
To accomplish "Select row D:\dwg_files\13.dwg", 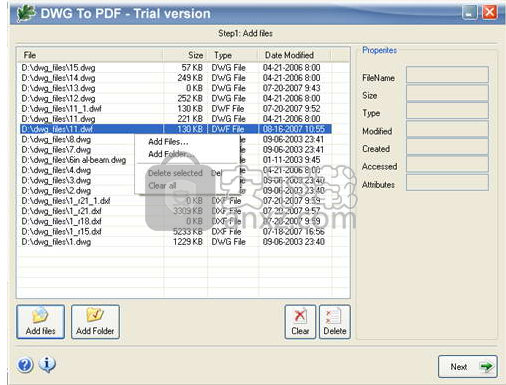I will (x=176, y=88).
